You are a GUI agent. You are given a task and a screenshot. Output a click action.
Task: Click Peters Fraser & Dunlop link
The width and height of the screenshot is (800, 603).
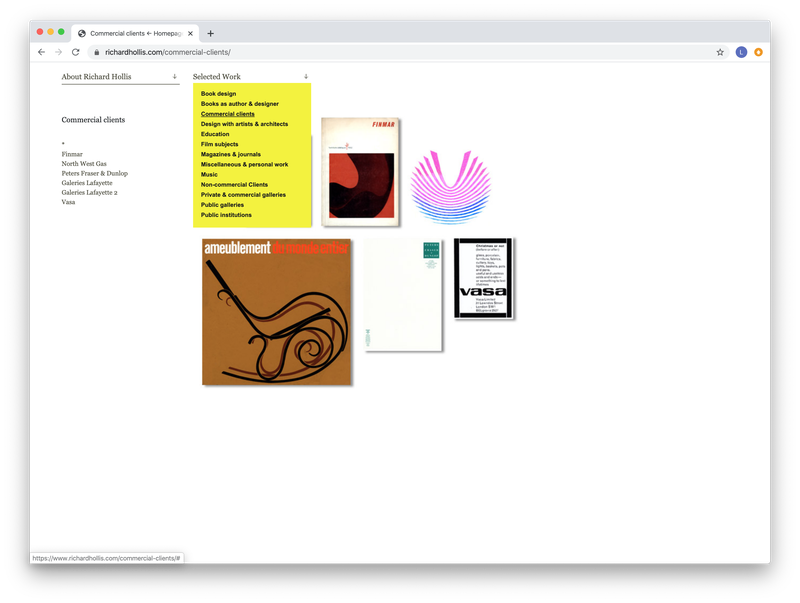click(x=95, y=173)
